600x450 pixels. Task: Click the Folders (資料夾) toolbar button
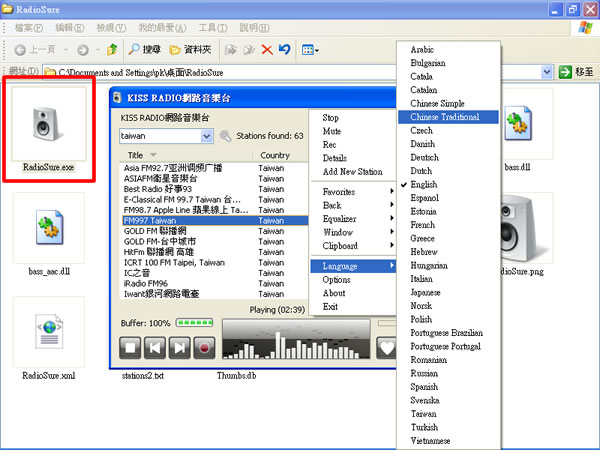click(190, 49)
